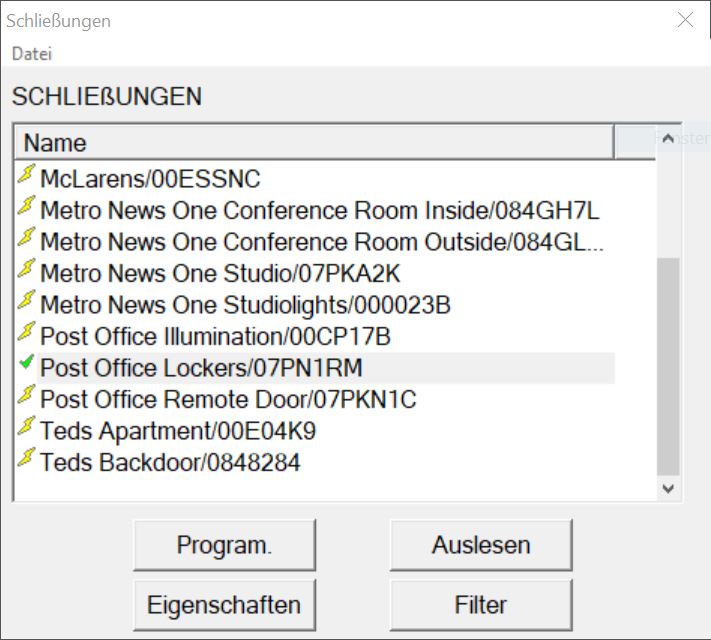Click the green checkmark beside Post Office Lockers
Viewport: 711px width, 640px height.
(27, 366)
